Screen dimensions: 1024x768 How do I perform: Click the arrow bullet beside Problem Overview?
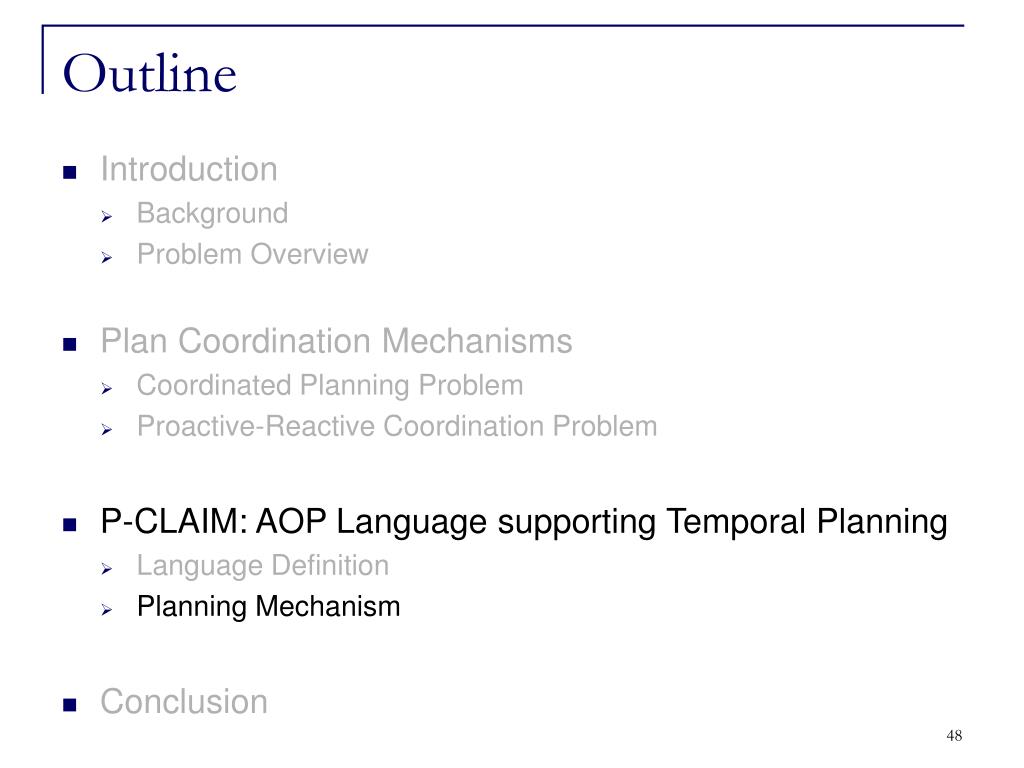(x=107, y=258)
